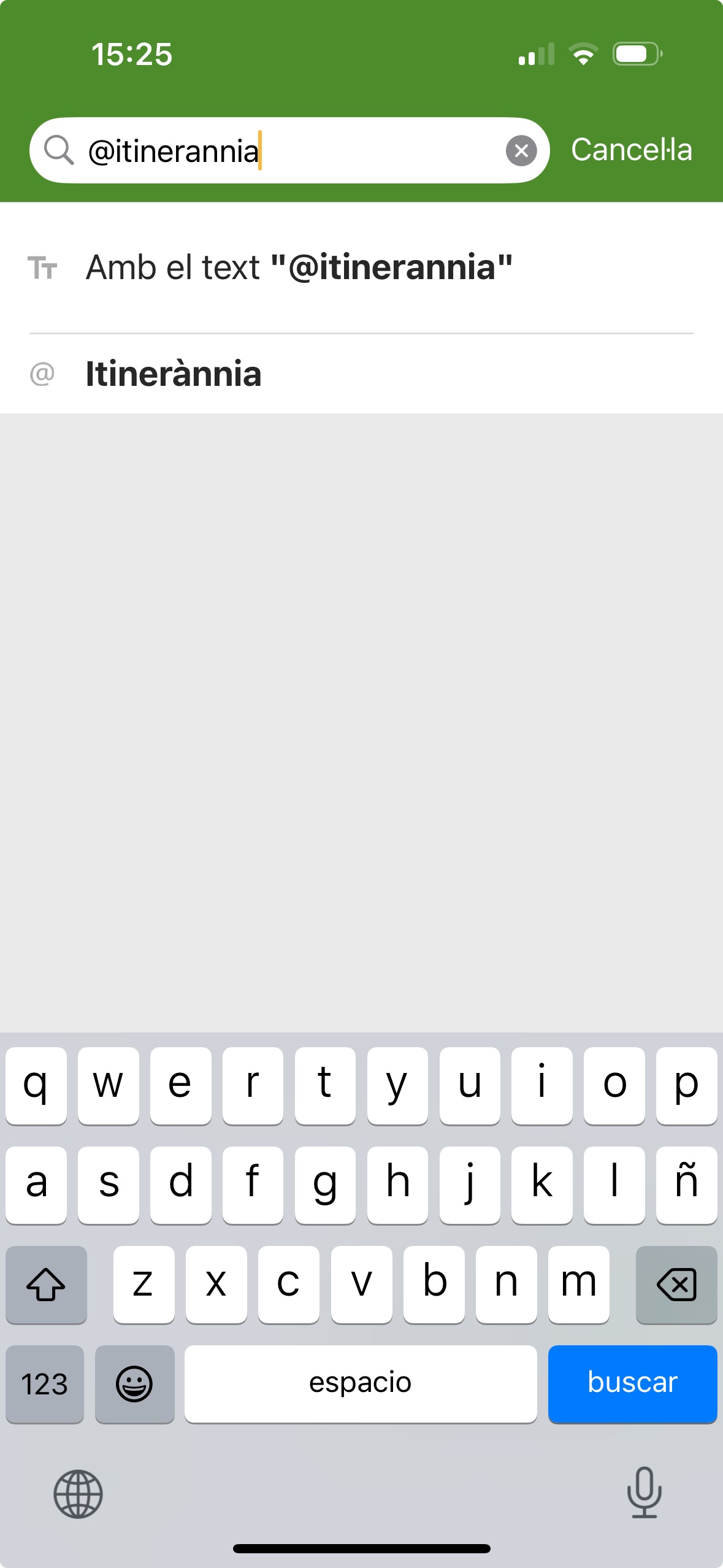Select the Itinerànnia user suggestion
723x1568 pixels.
(x=361, y=374)
